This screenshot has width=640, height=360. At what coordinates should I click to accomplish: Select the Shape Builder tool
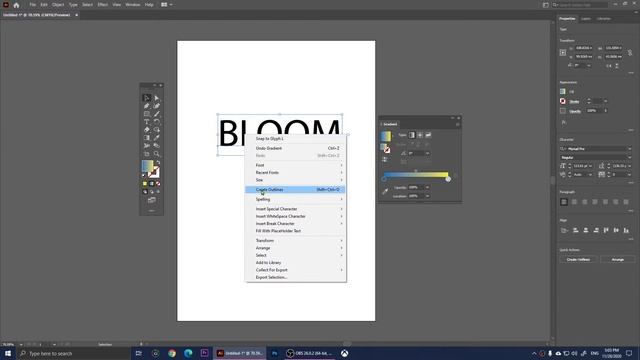157,130
